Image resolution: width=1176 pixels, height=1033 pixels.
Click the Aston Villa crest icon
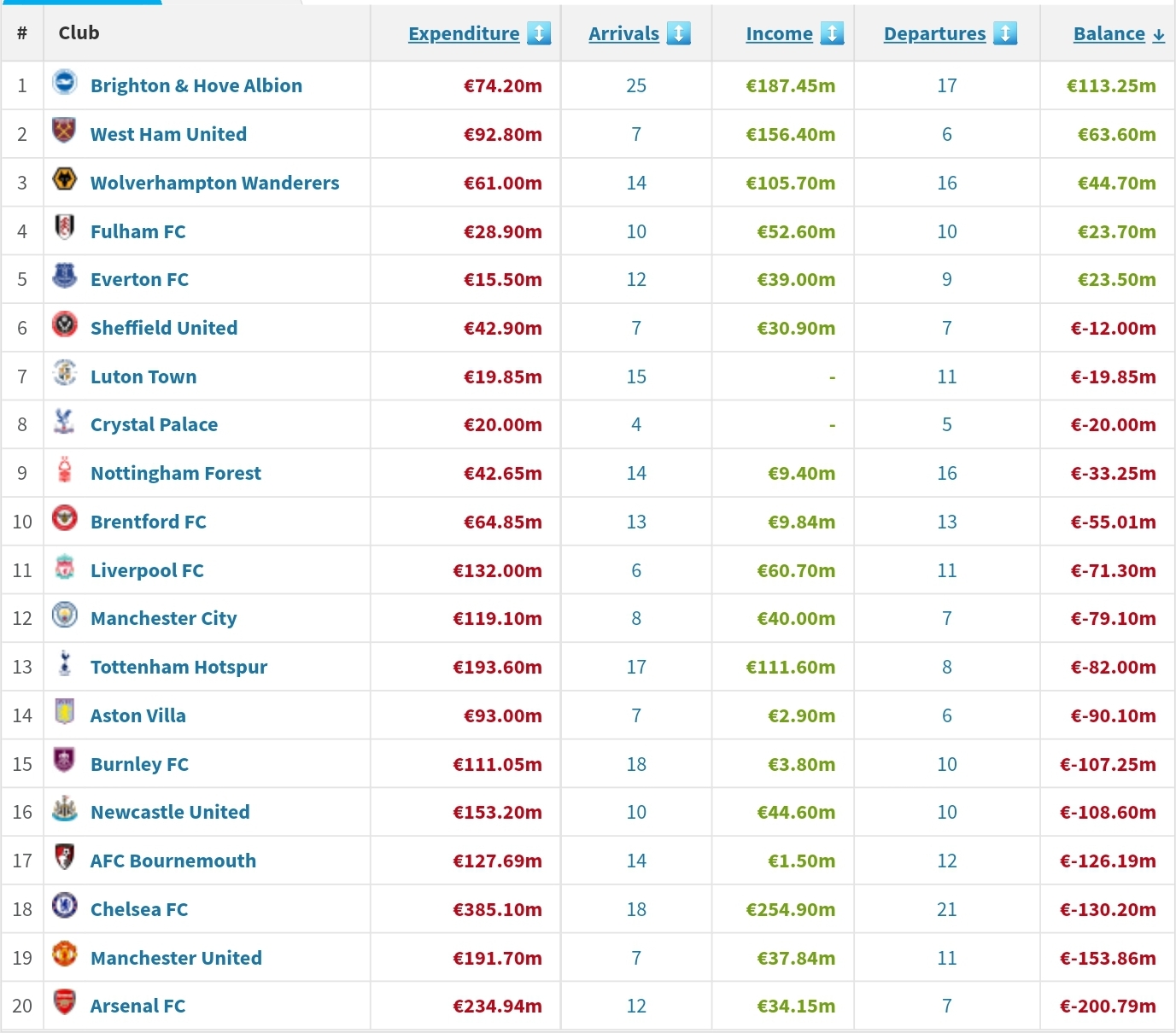click(64, 712)
